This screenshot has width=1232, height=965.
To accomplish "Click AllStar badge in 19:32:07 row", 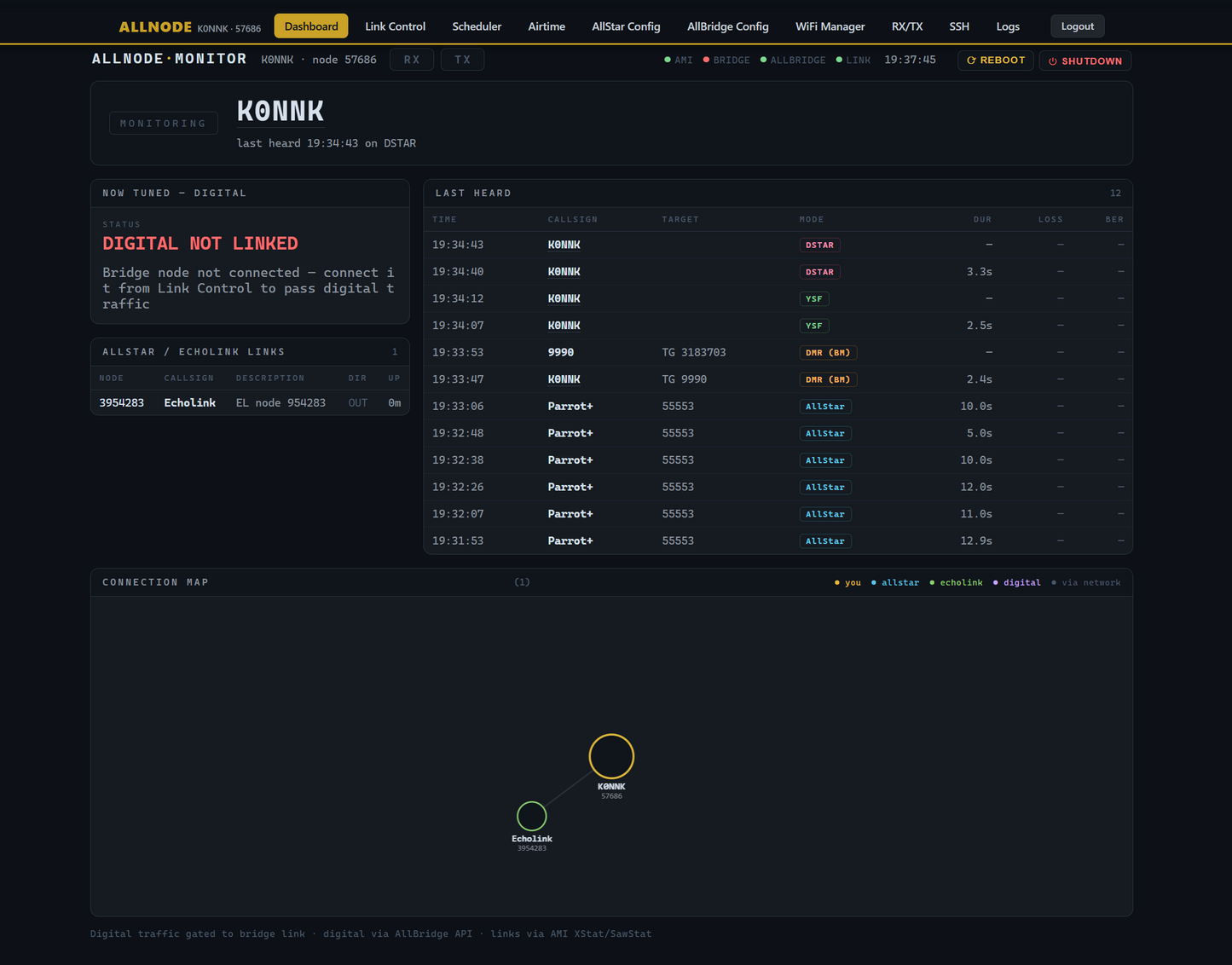I will 825,514.
